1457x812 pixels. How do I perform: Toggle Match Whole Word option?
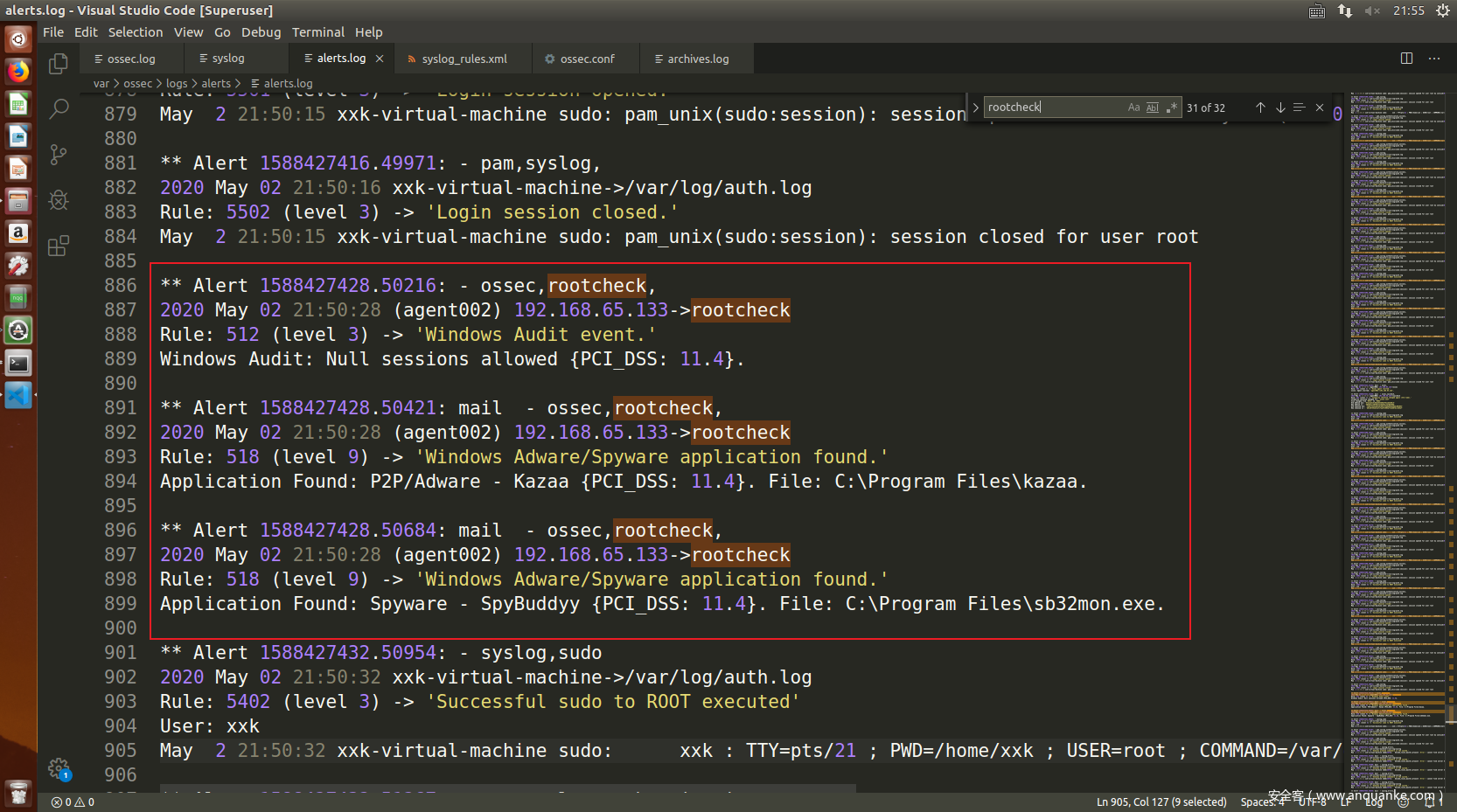click(1152, 108)
